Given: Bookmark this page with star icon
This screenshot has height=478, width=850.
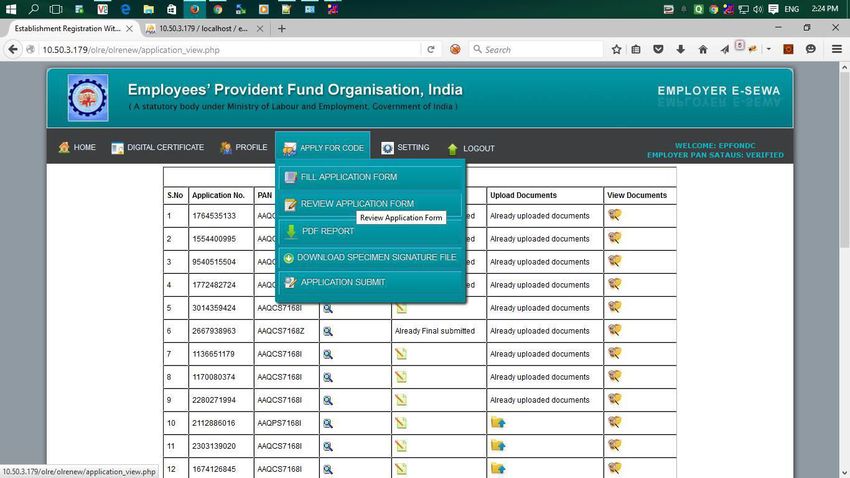Looking at the screenshot, I should (616, 49).
